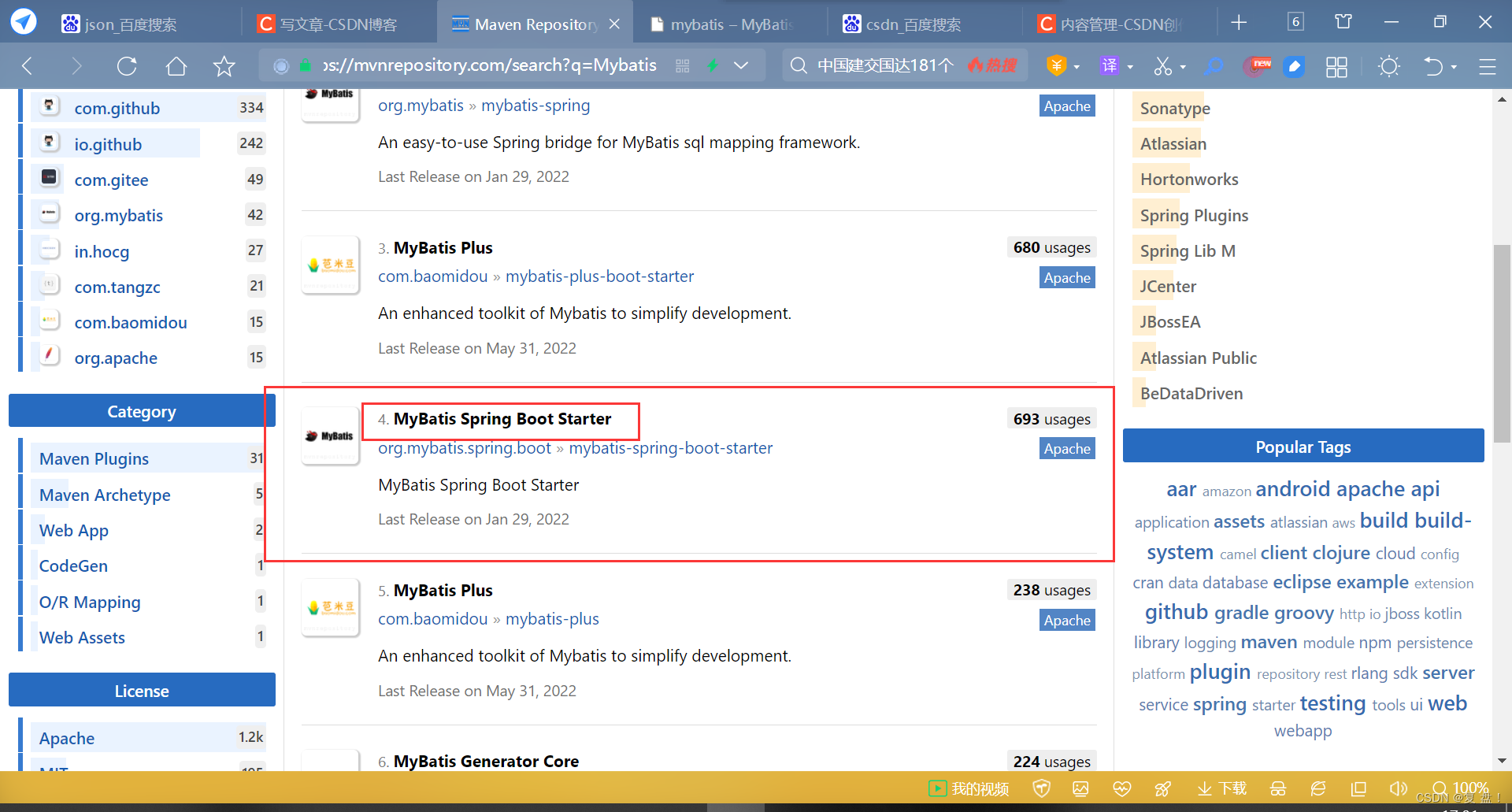The height and width of the screenshot is (812, 1512).
Task: Open the purple translate icon
Action: [x=1110, y=66]
